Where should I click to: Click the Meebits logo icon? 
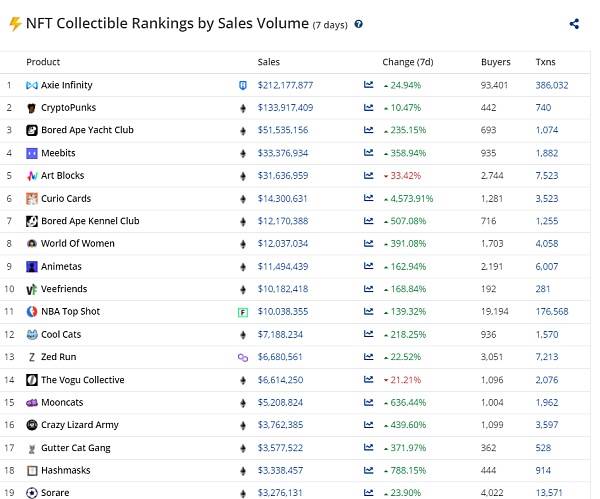(32, 153)
